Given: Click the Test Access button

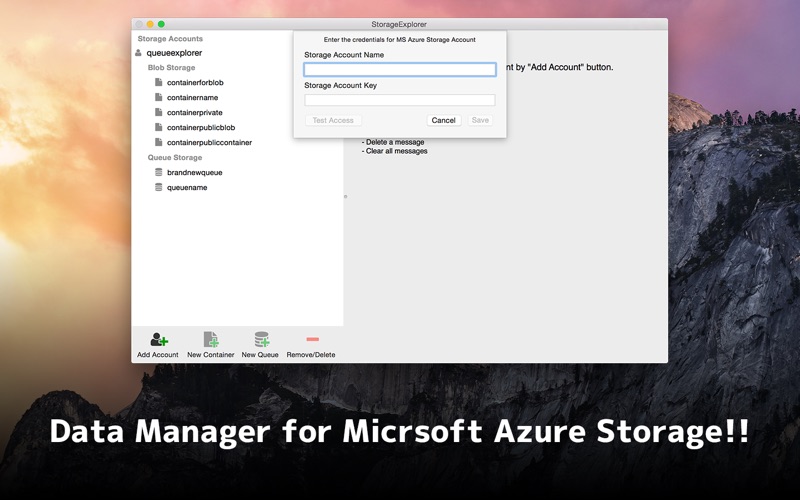Looking at the screenshot, I should (333, 120).
